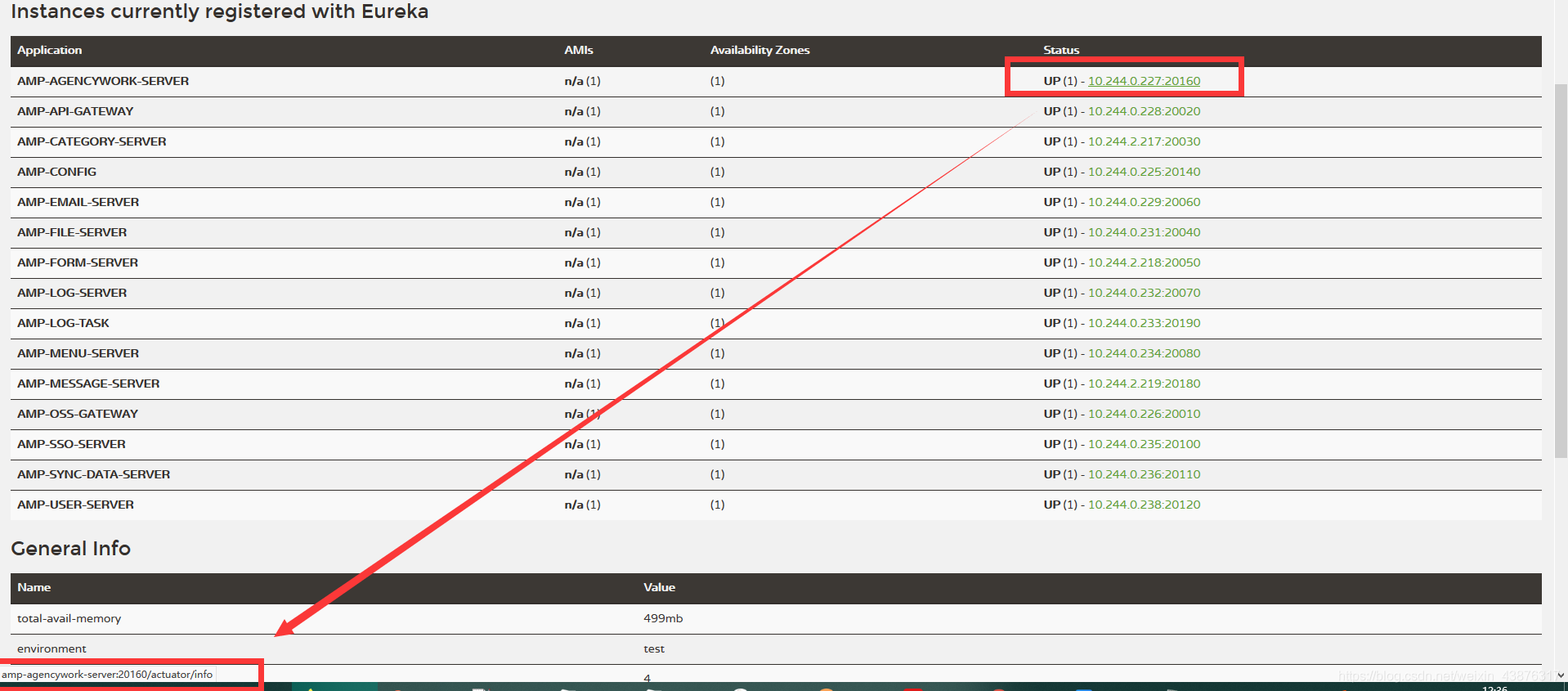
Task: Click the scrollbar down arrow
Action: point(1561,675)
